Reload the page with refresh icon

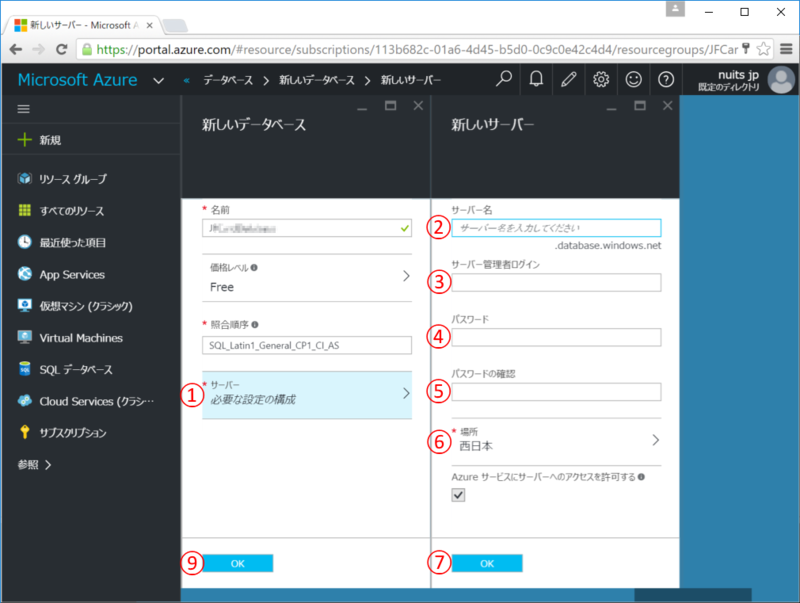click(62, 49)
